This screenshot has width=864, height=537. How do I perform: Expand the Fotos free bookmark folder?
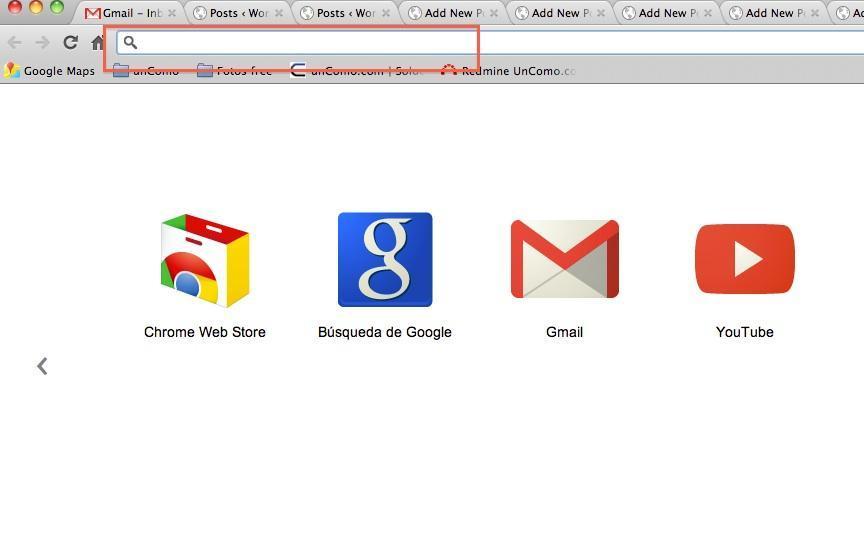tap(235, 71)
